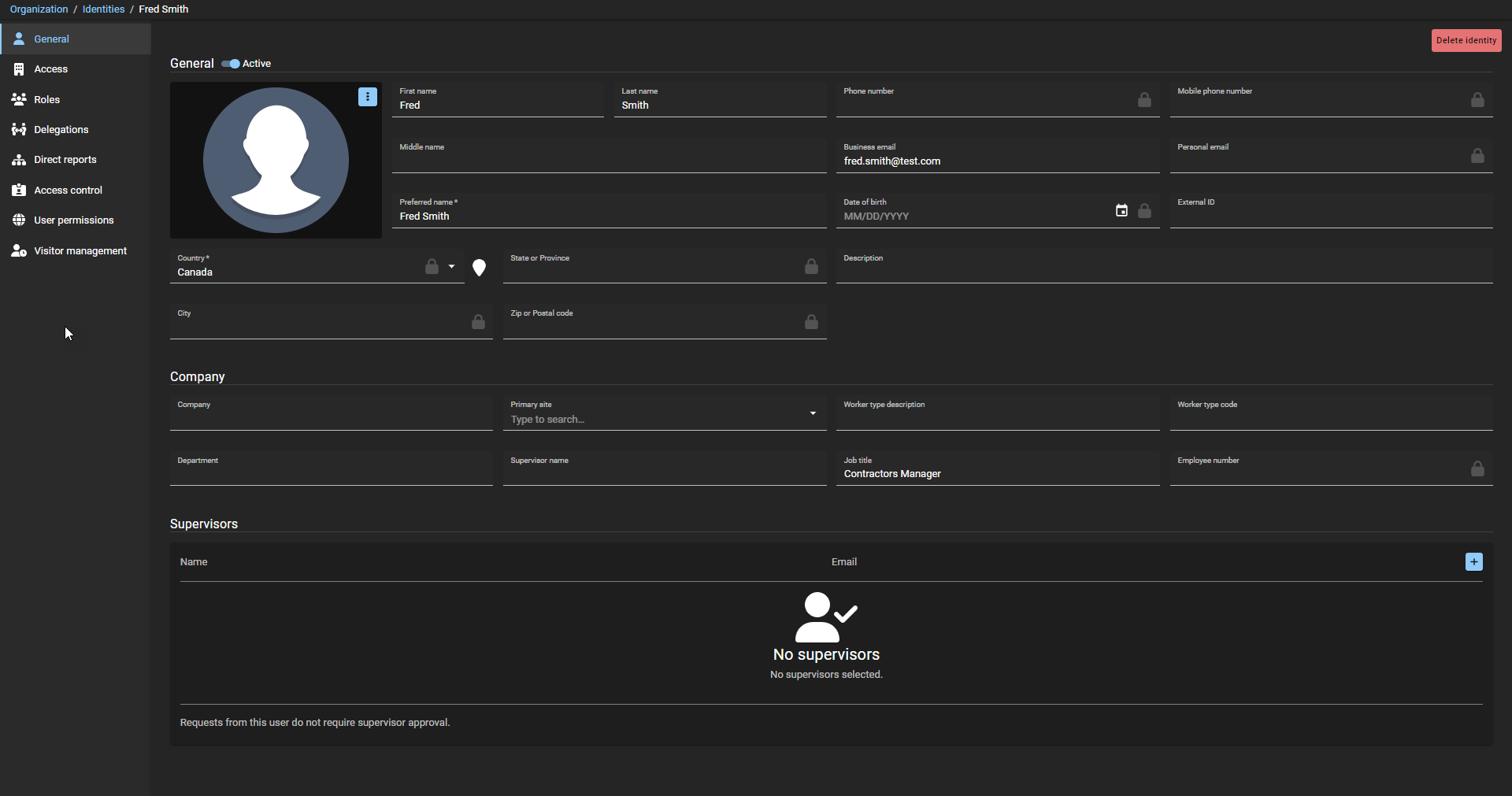The width and height of the screenshot is (1512, 796).
Task: Open the Access section
Action: click(x=76, y=69)
